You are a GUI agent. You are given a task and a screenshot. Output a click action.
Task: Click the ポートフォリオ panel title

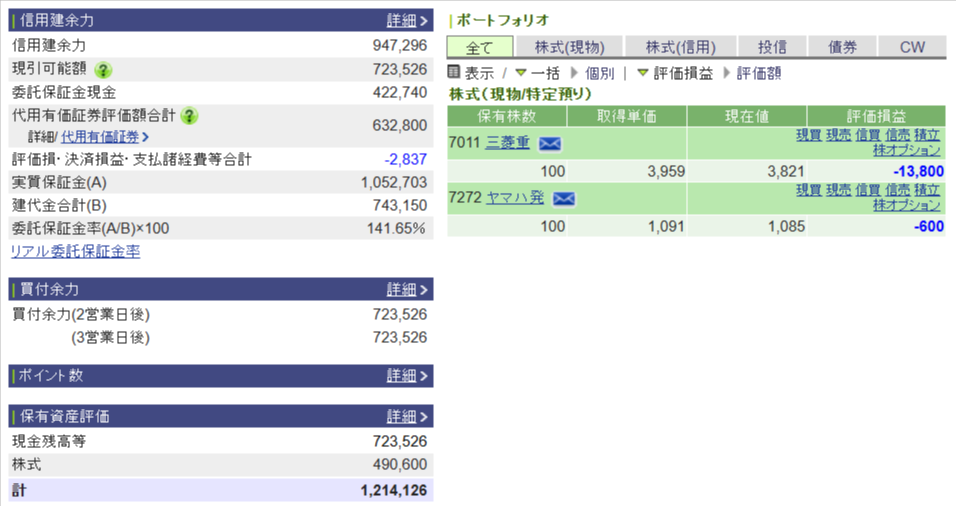502,20
